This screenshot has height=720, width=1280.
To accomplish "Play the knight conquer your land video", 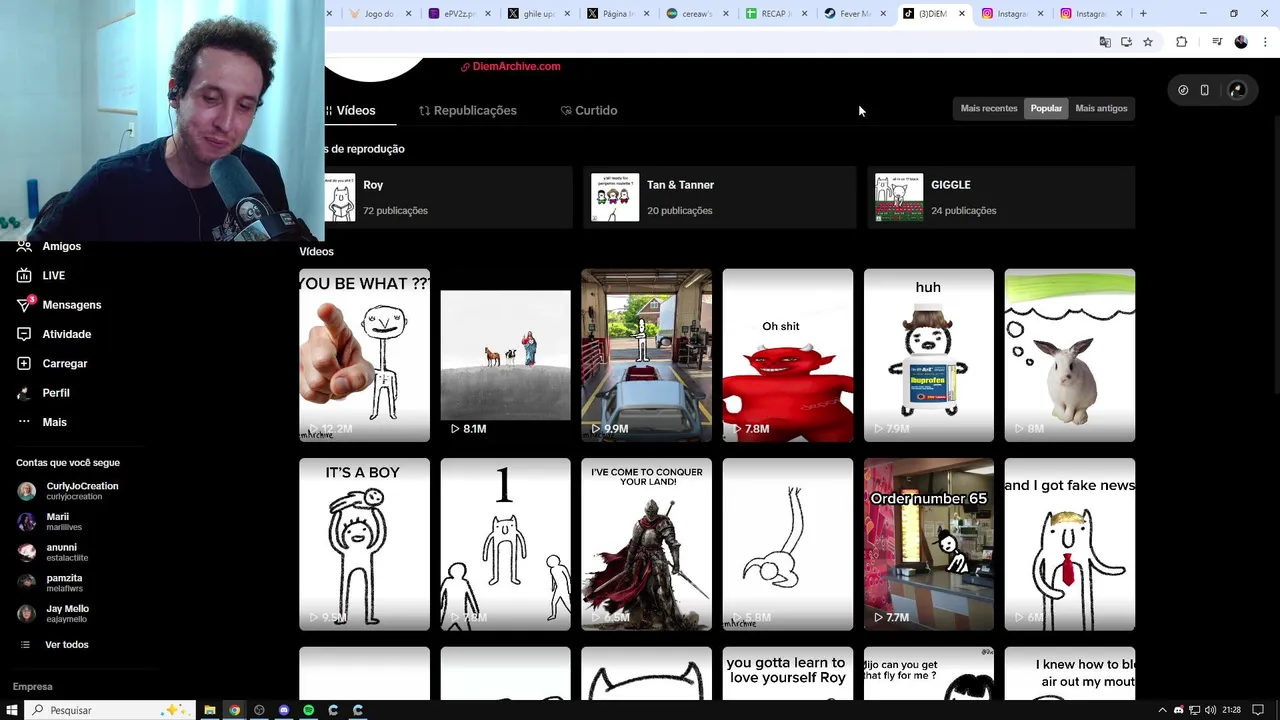I will click(x=646, y=544).
